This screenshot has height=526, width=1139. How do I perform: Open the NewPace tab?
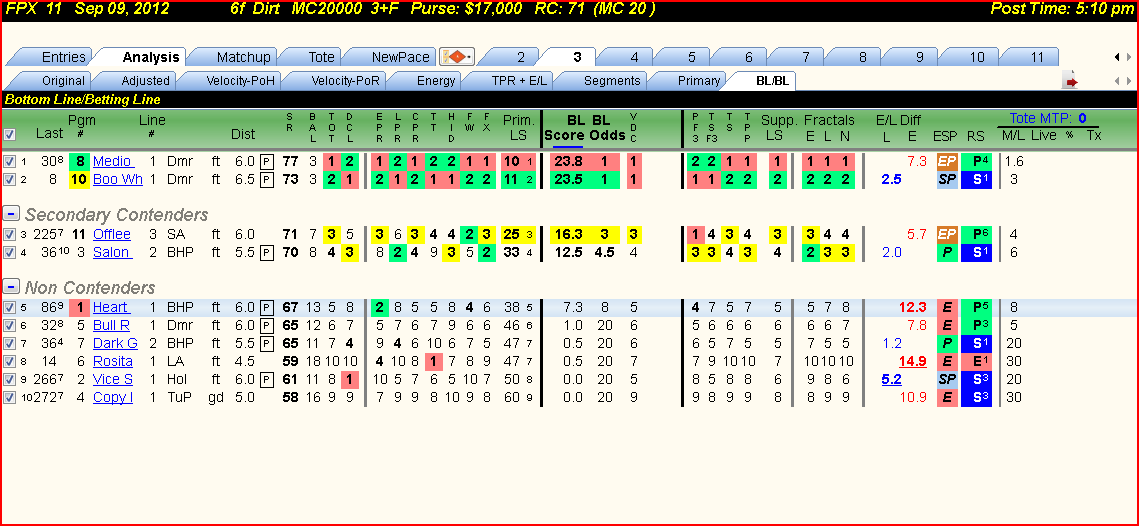(x=400, y=57)
